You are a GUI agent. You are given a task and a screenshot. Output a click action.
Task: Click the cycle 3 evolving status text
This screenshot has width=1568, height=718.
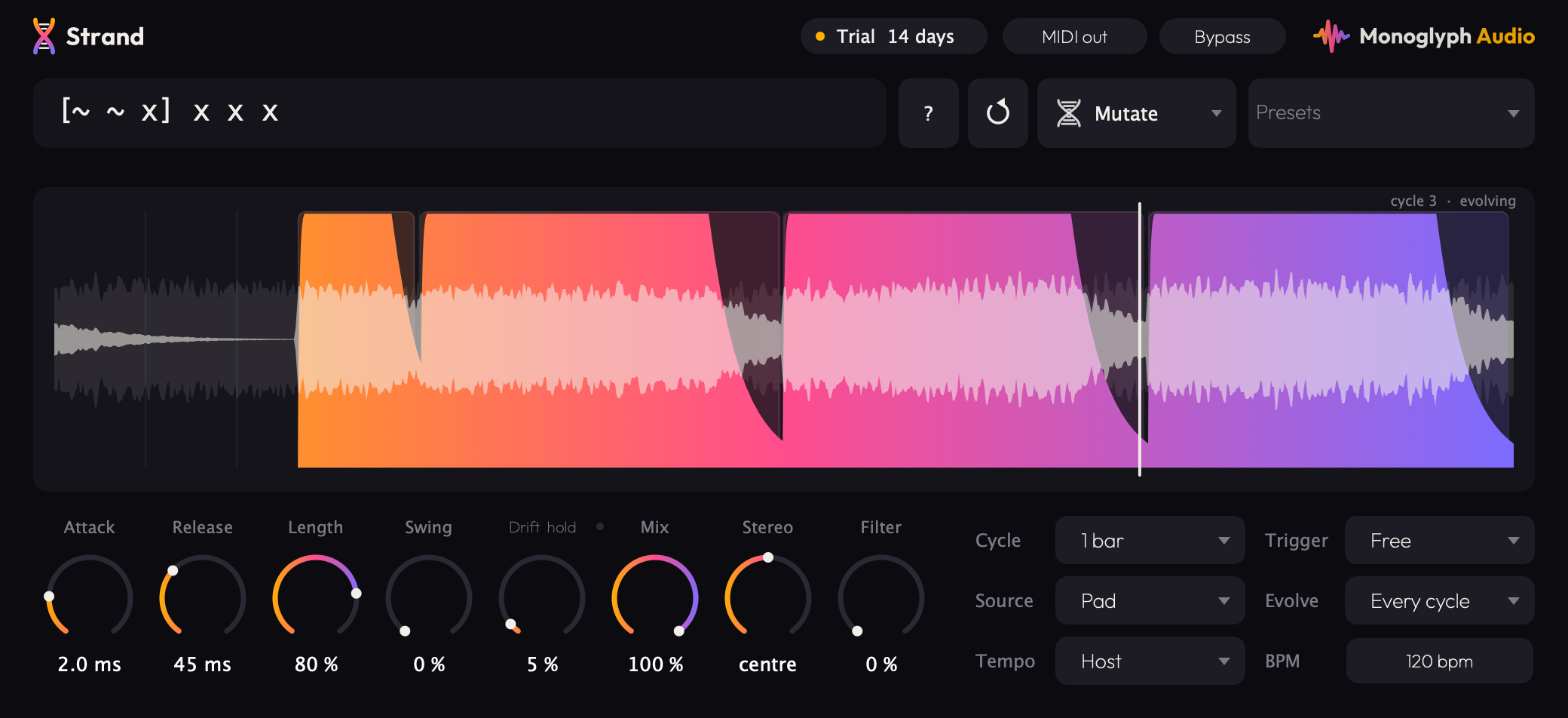[1453, 201]
